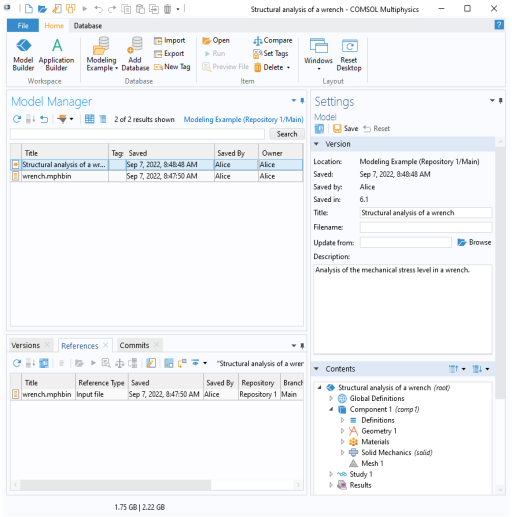Click Open in the Item group
This screenshot has height=517, width=512.
click(216, 41)
